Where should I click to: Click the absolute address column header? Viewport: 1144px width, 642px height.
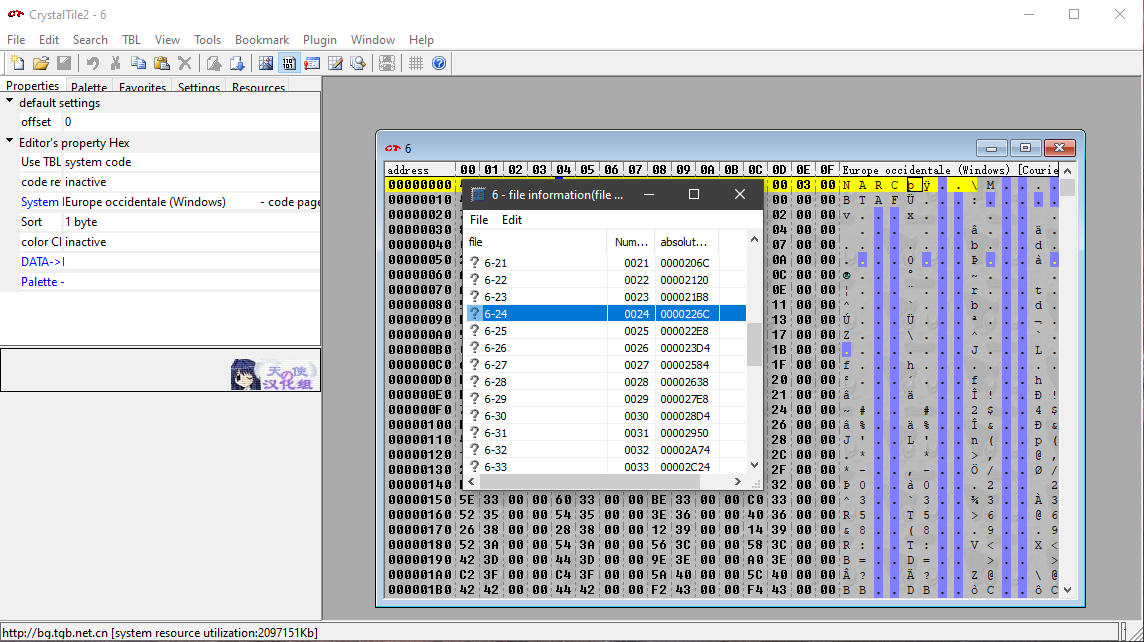pyautogui.click(x=684, y=242)
